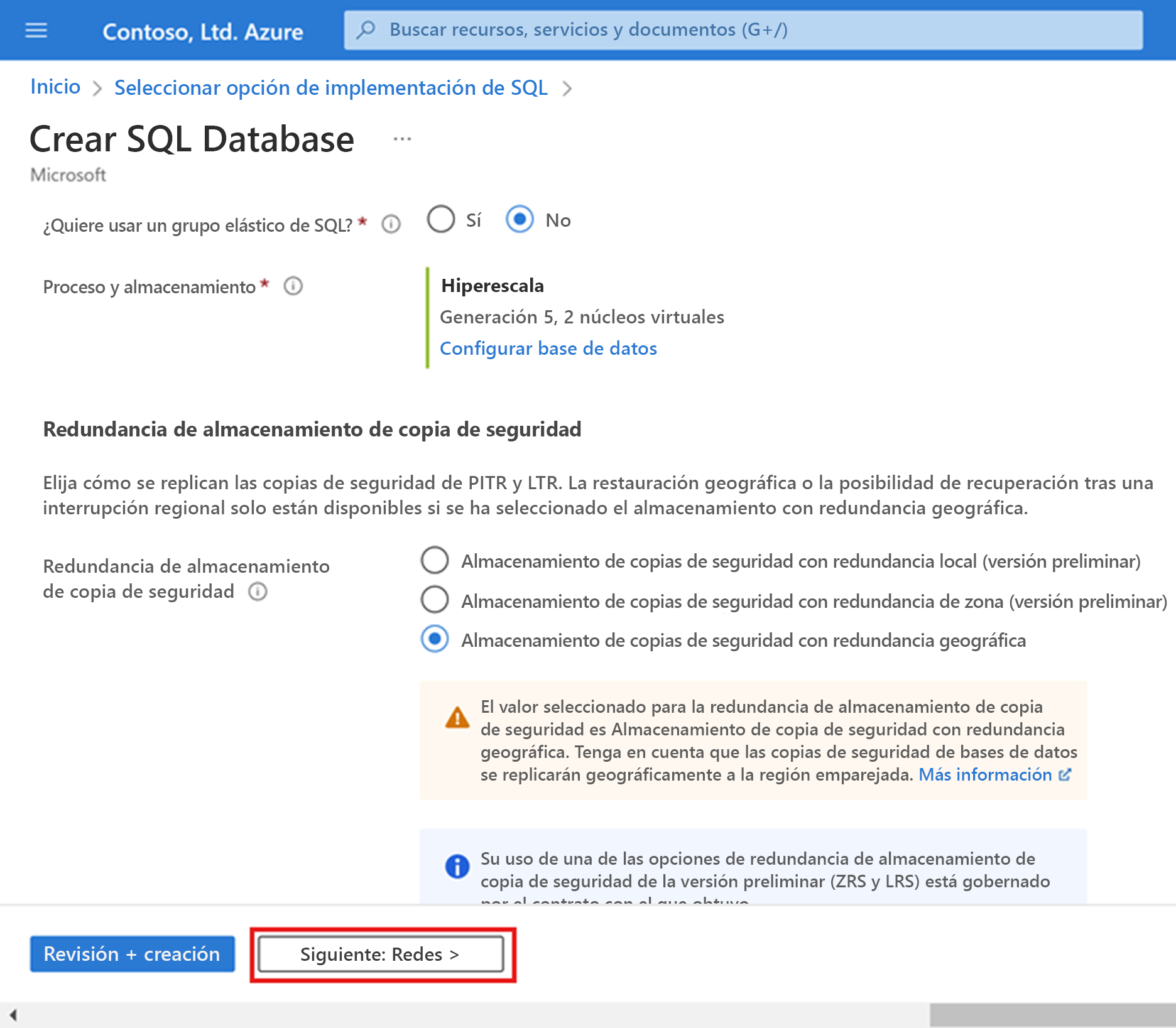Click info icon beside elastic pool question
Viewport: 1176px width, 1028px height.
pyautogui.click(x=391, y=224)
